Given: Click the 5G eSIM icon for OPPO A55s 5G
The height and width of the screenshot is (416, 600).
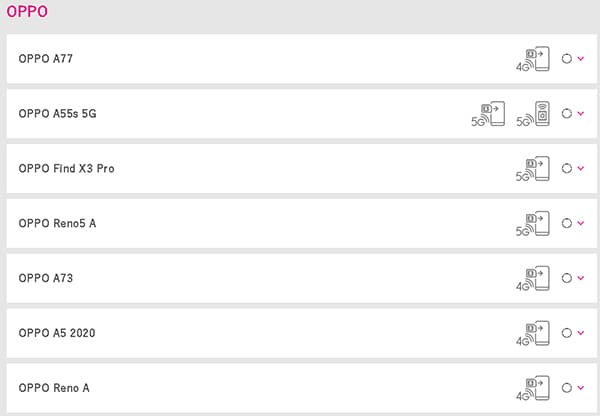Looking at the screenshot, I should click(x=533, y=114).
